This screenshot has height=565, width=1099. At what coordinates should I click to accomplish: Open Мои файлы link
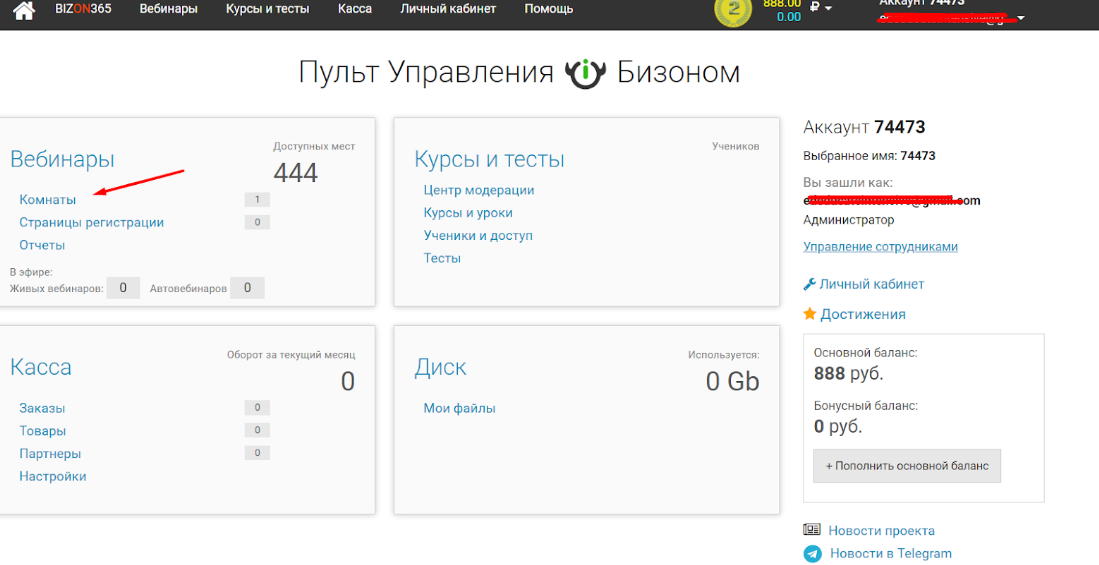(x=460, y=408)
